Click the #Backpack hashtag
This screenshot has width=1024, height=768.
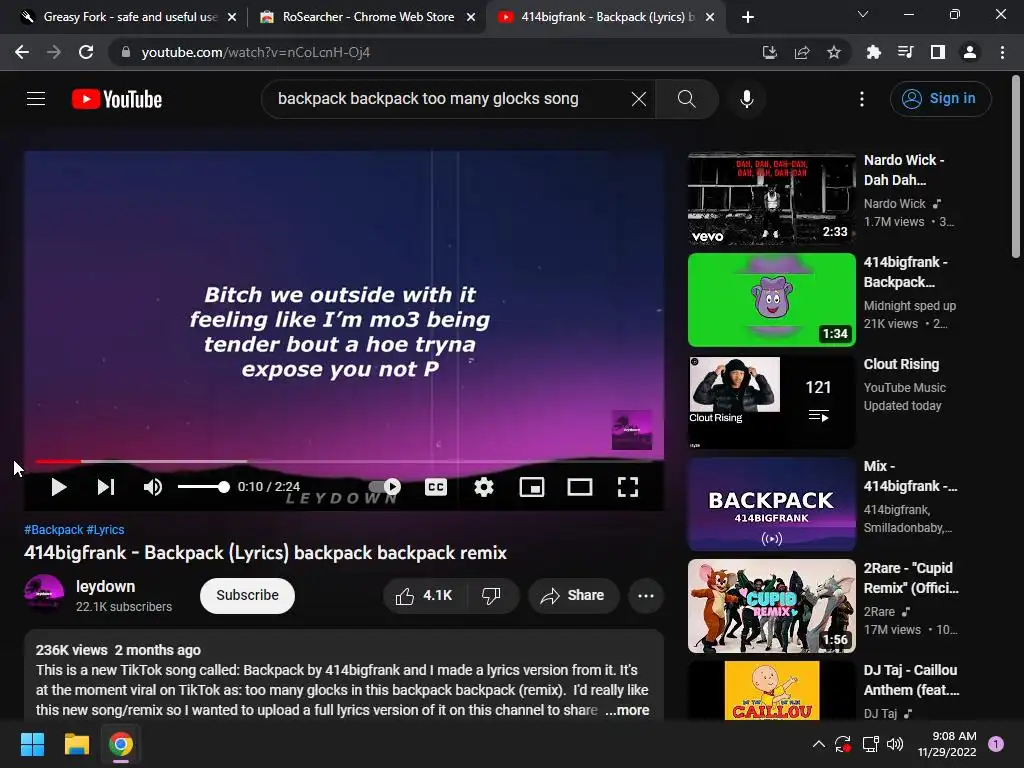(x=54, y=530)
